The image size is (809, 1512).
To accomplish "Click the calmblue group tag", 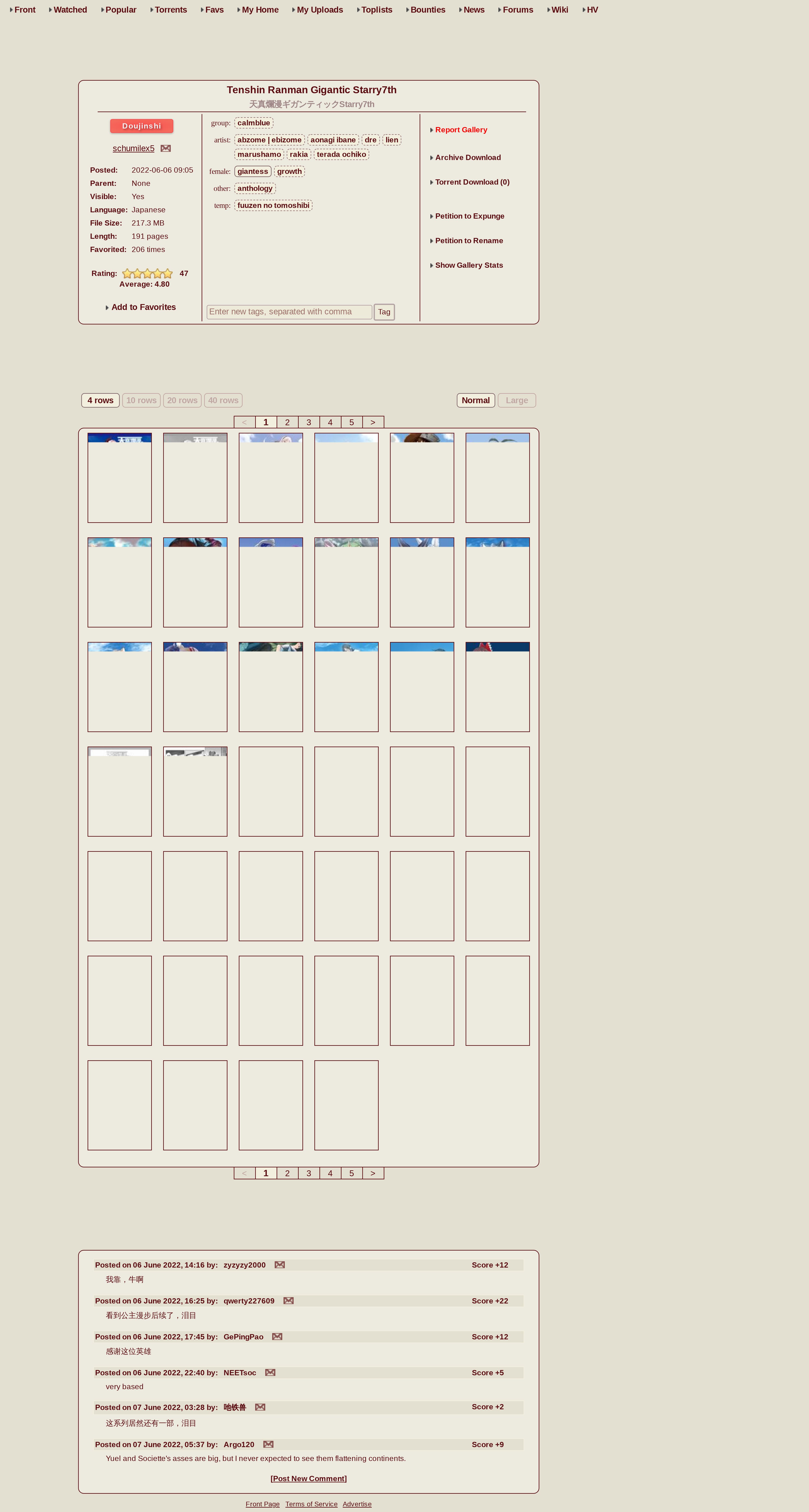I will (254, 123).
